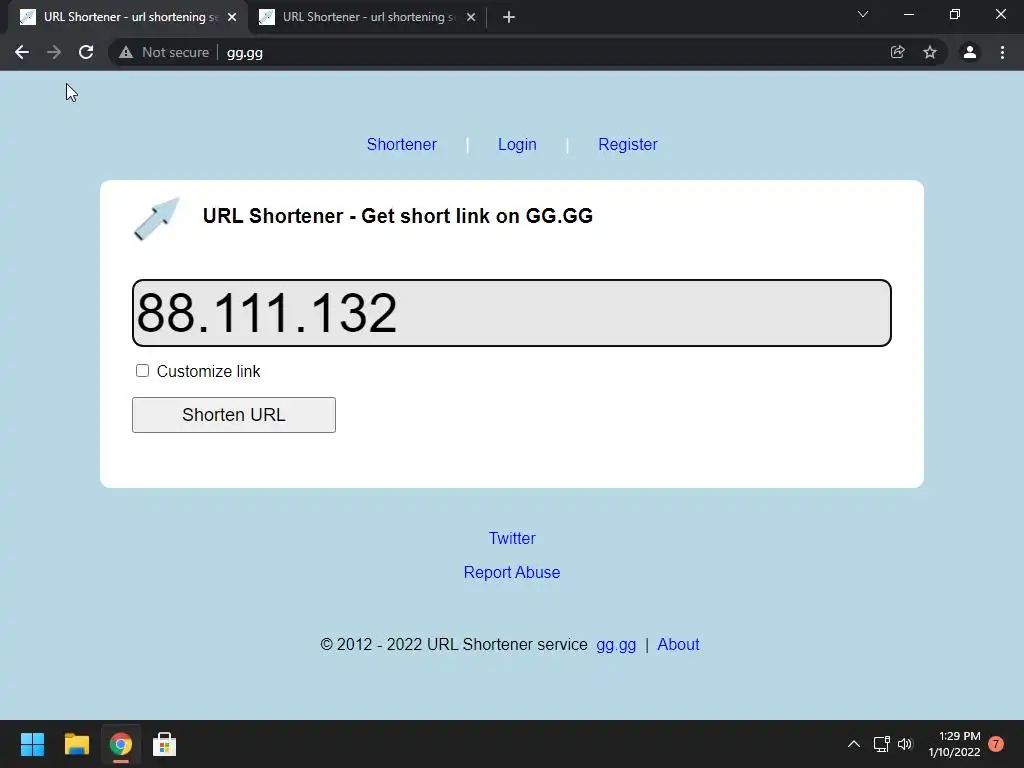Open the Twitter link

[x=512, y=538]
